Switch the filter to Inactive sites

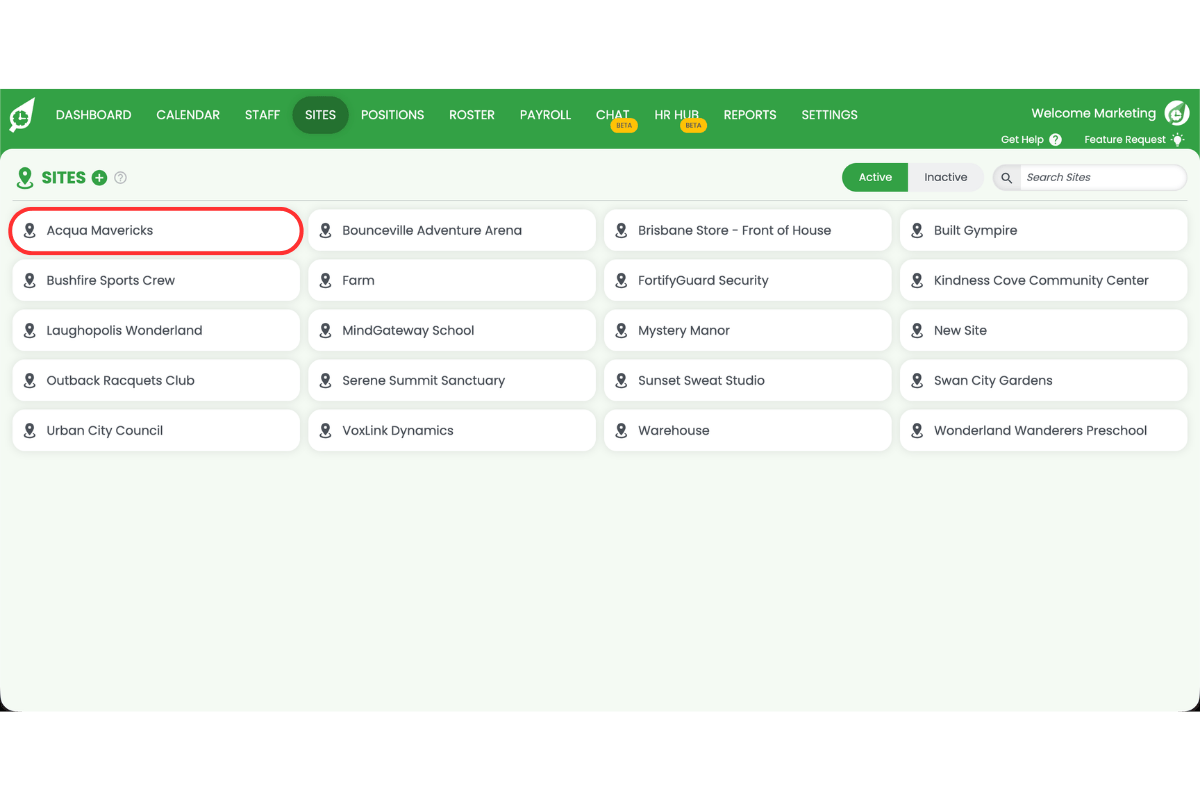tap(945, 177)
